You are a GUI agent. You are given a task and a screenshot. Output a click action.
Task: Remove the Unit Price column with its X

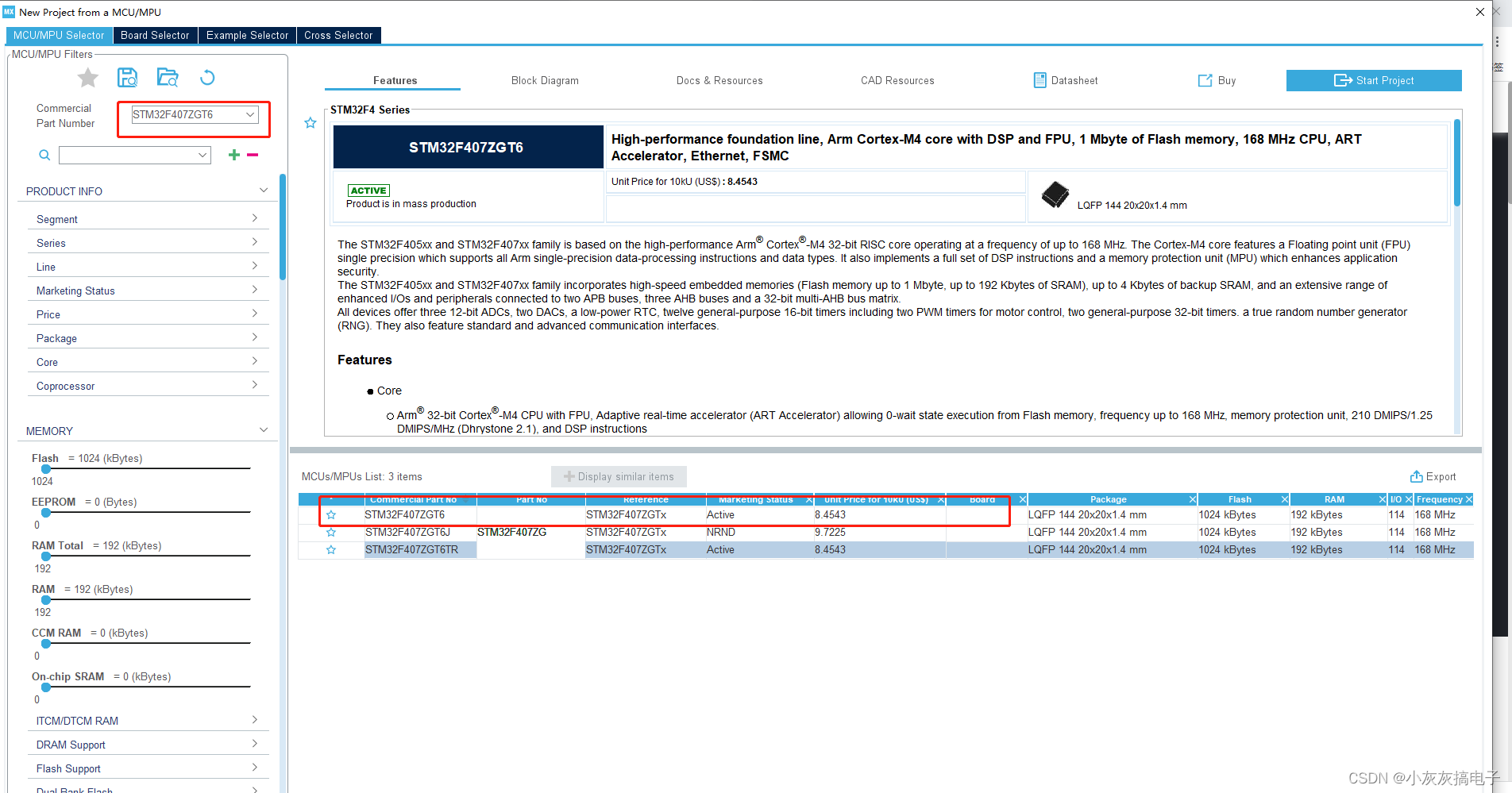click(x=941, y=499)
